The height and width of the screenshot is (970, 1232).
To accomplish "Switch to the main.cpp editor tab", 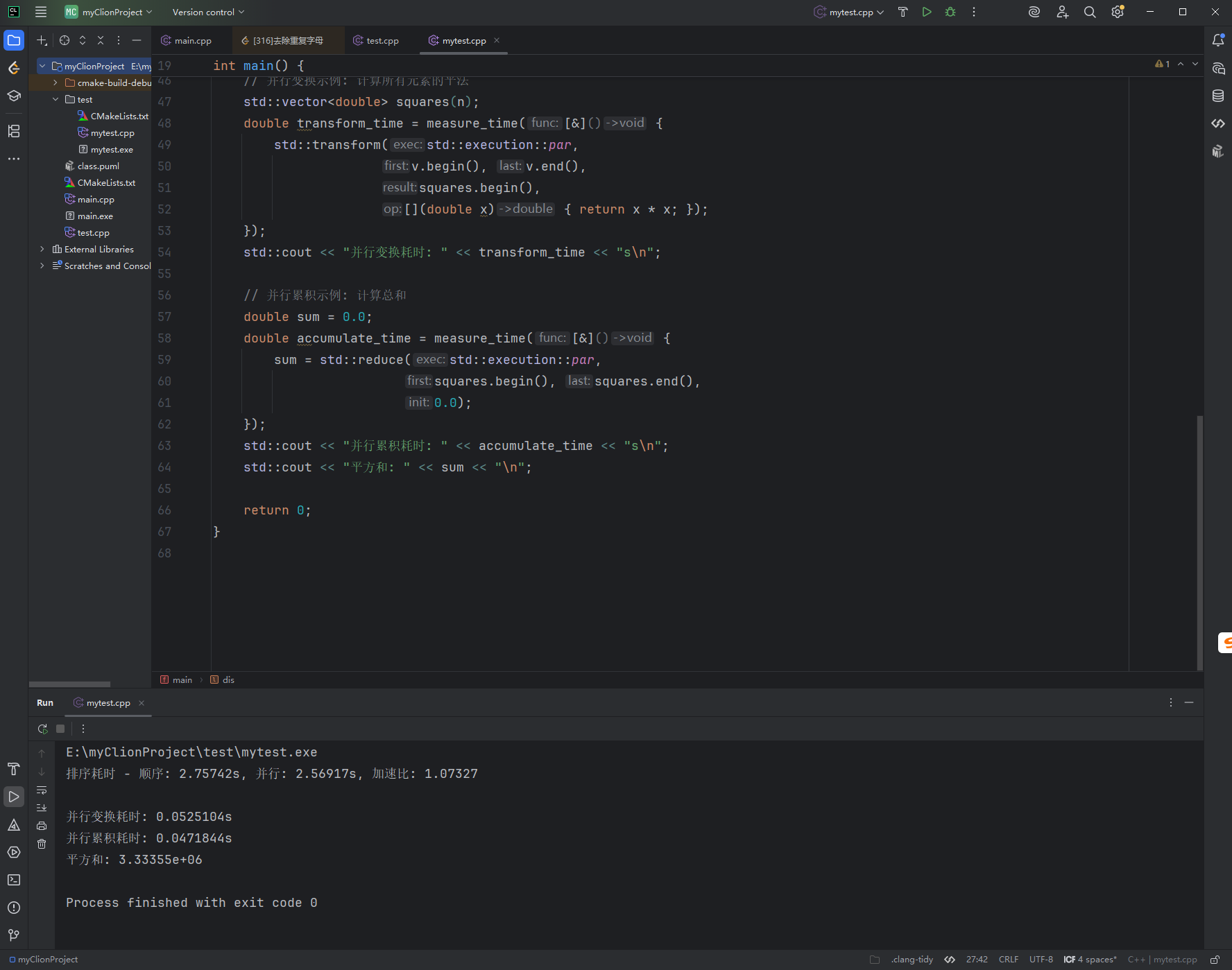I will (x=192, y=41).
